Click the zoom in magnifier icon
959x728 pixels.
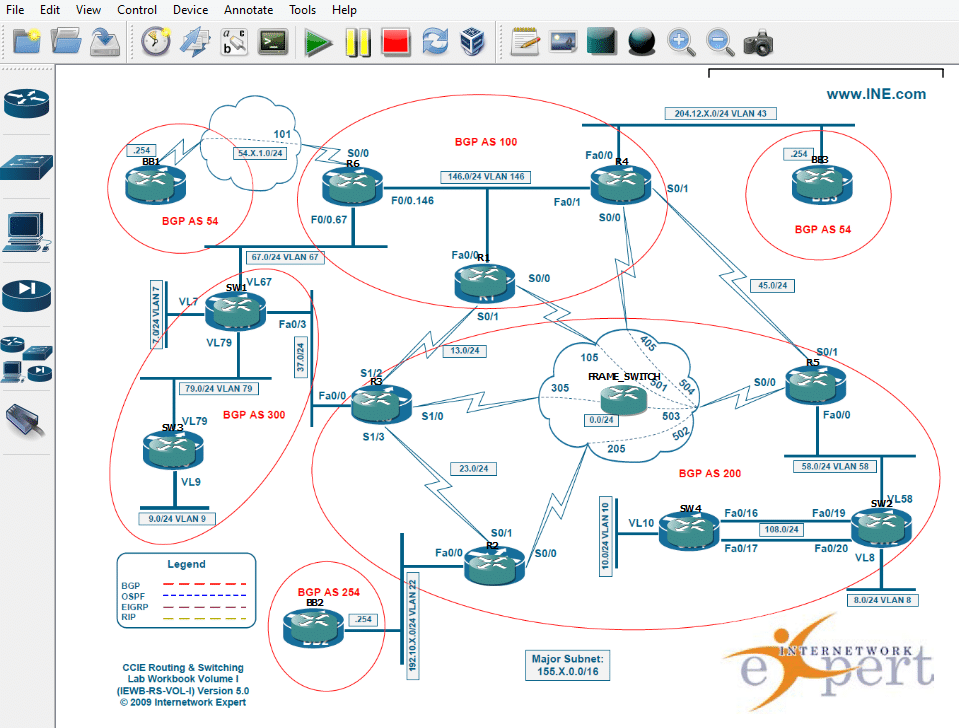coord(681,42)
